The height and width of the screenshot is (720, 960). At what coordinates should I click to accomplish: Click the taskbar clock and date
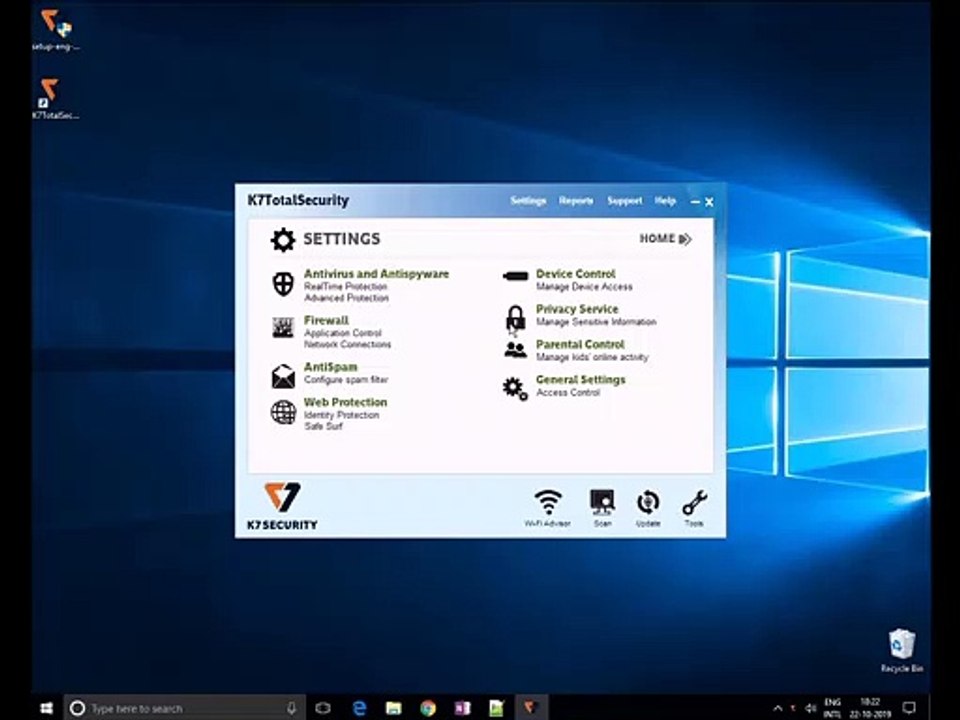(x=869, y=708)
